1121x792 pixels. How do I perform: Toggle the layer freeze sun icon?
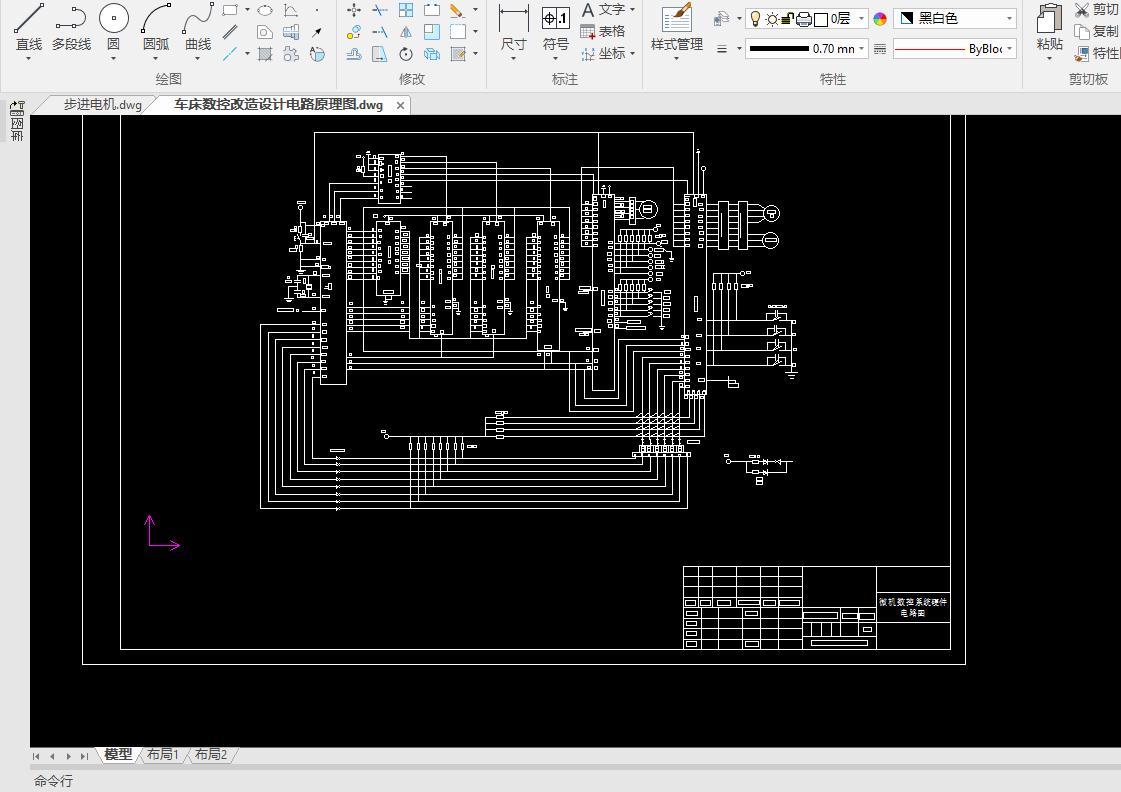(x=771, y=19)
